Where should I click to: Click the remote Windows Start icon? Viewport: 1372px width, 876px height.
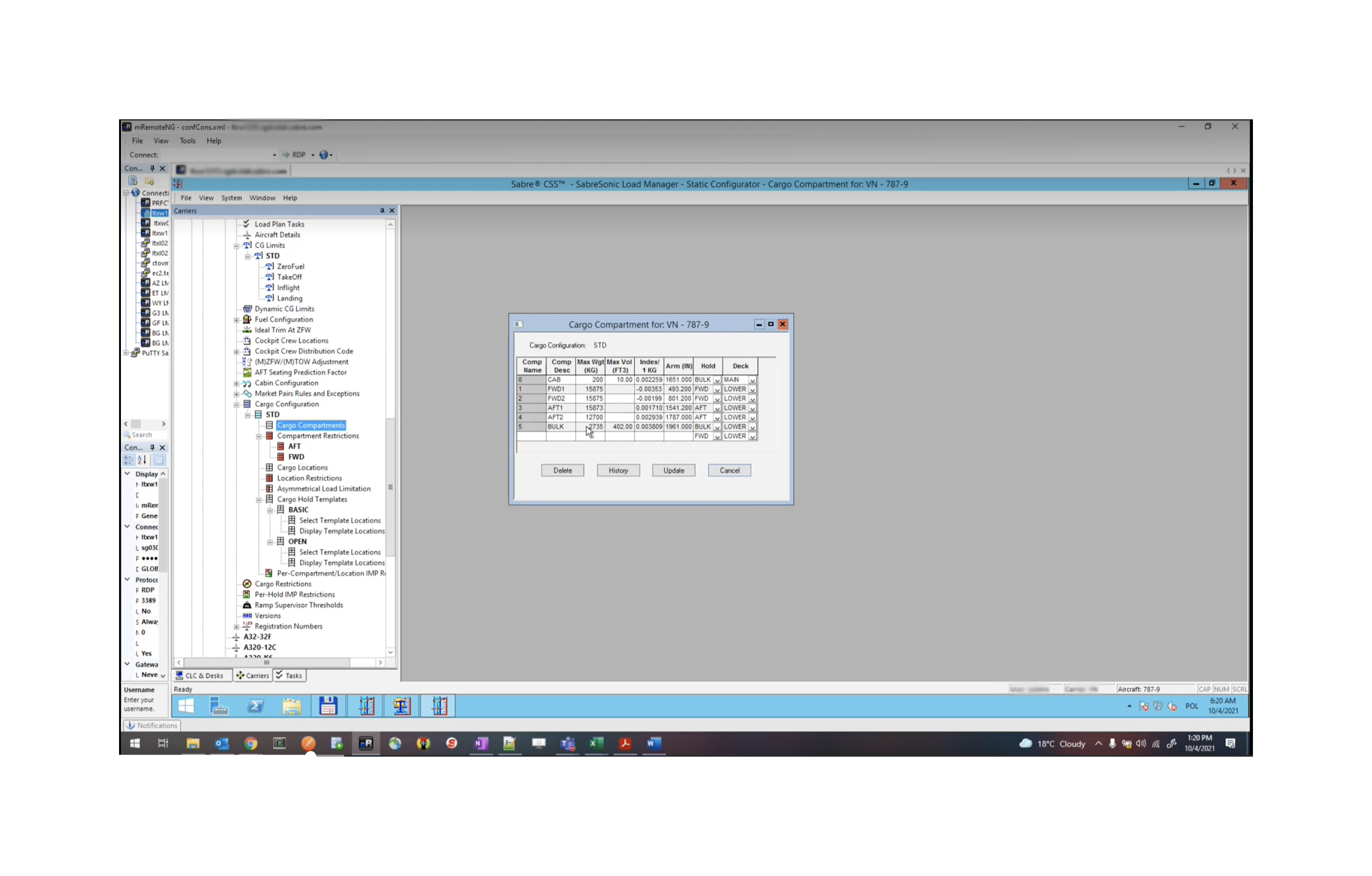(186, 706)
